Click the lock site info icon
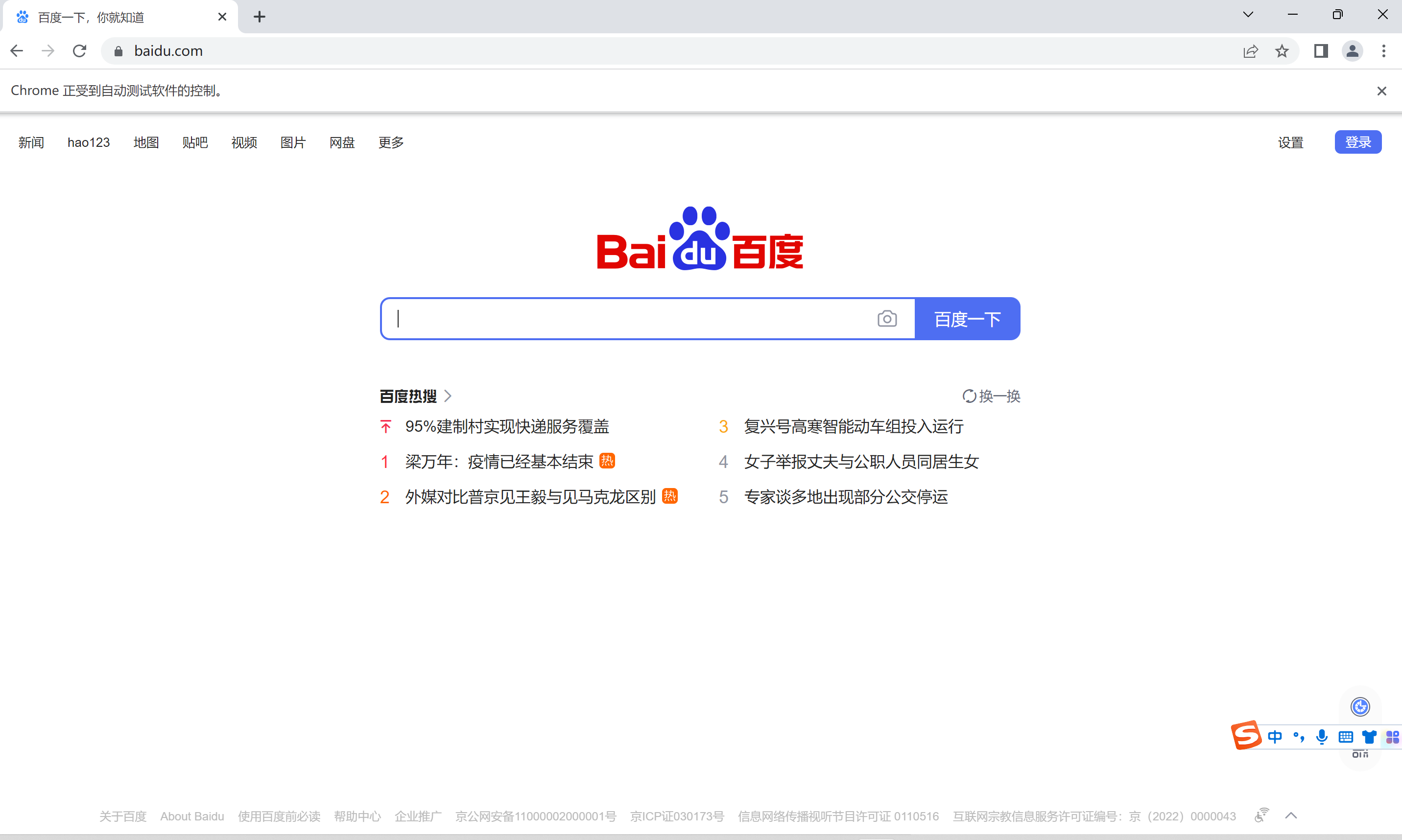The width and height of the screenshot is (1402, 840). (119, 51)
